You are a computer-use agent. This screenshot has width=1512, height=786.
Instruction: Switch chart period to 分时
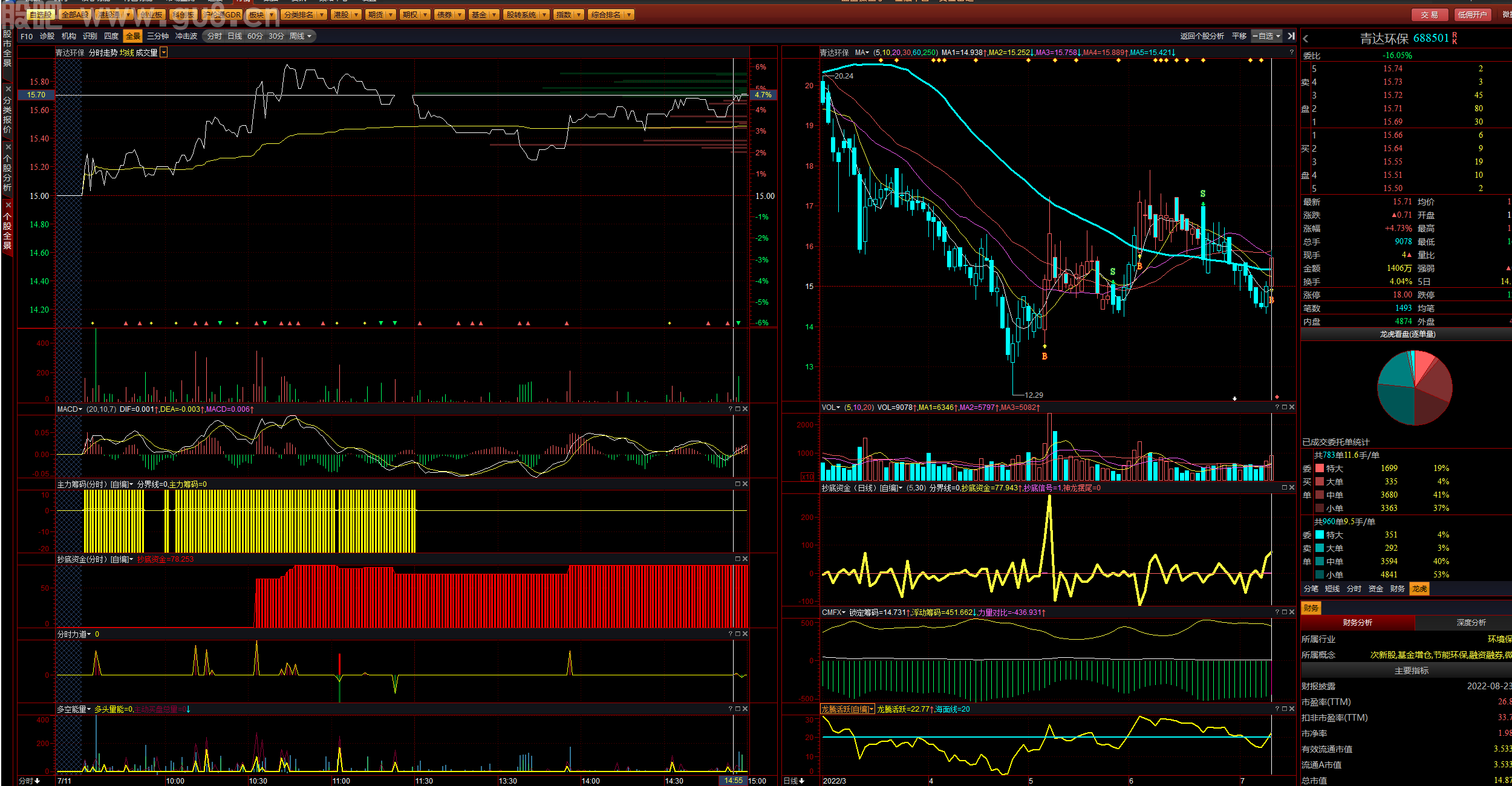pyautogui.click(x=215, y=36)
